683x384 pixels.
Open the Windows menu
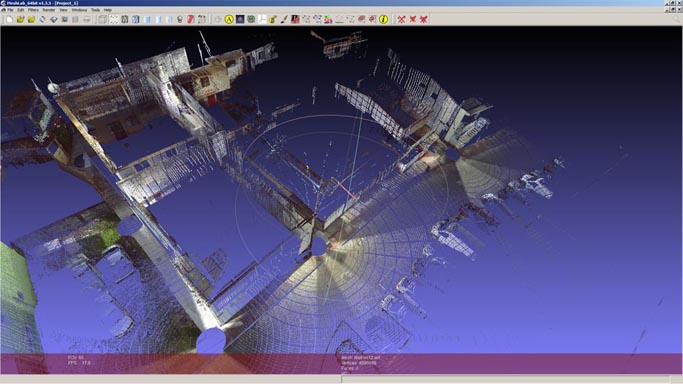point(79,10)
